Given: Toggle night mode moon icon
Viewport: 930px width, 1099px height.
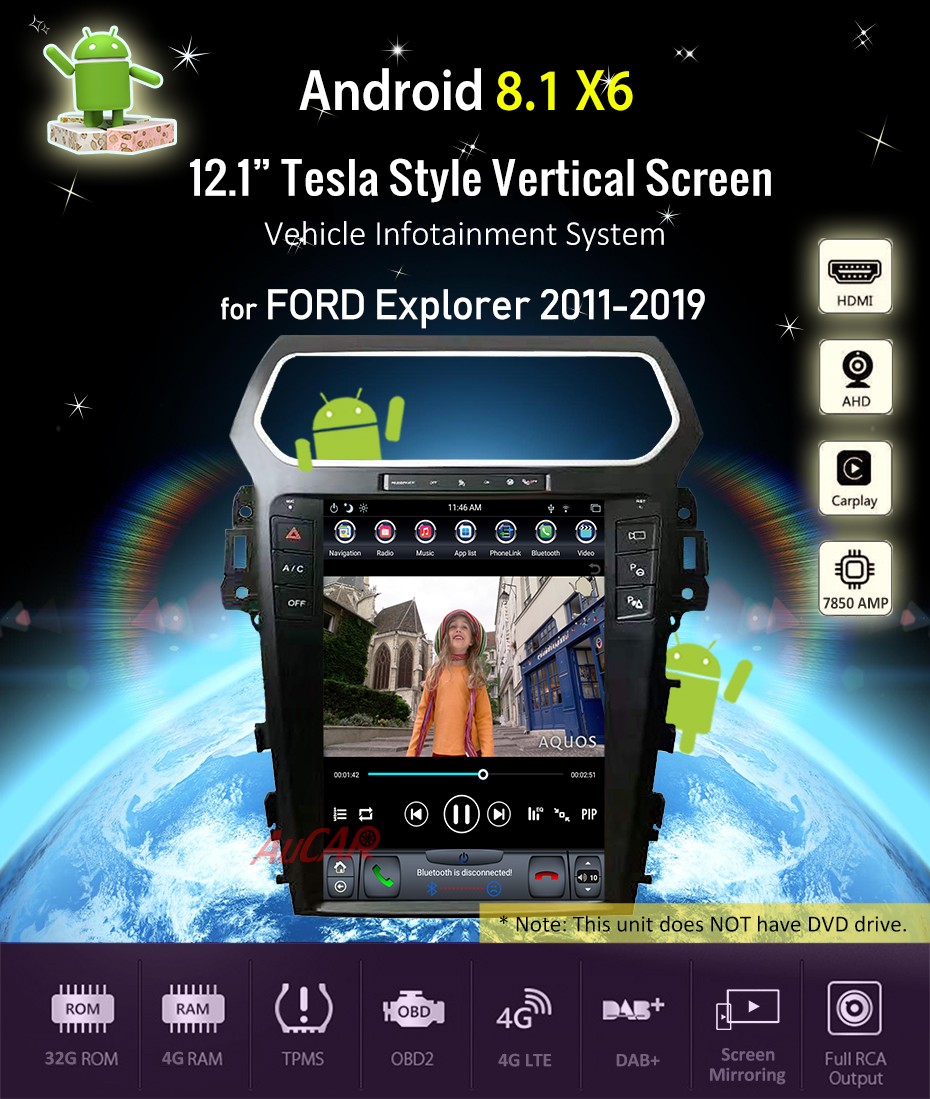Looking at the screenshot, I should point(348,507).
